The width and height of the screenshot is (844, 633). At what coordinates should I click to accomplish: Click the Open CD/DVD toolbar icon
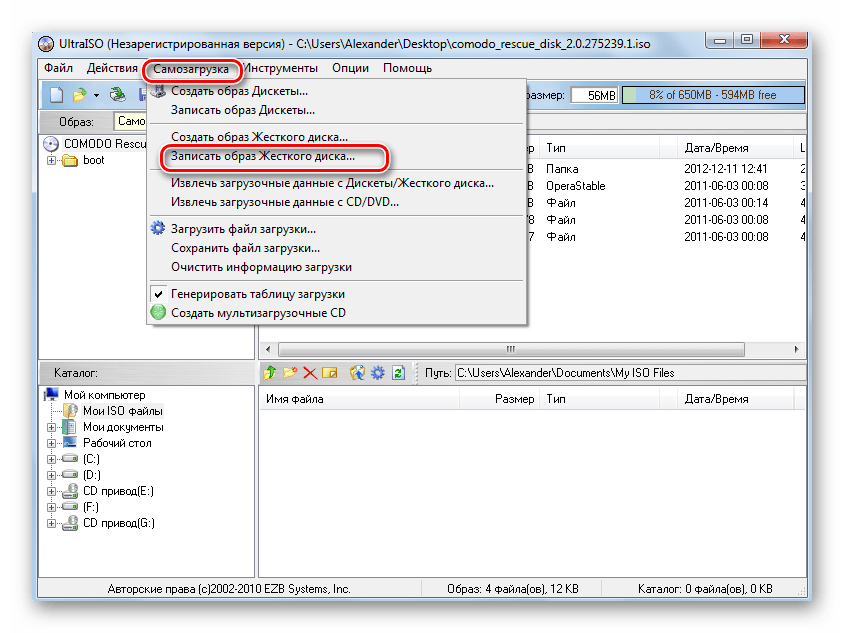[118, 95]
